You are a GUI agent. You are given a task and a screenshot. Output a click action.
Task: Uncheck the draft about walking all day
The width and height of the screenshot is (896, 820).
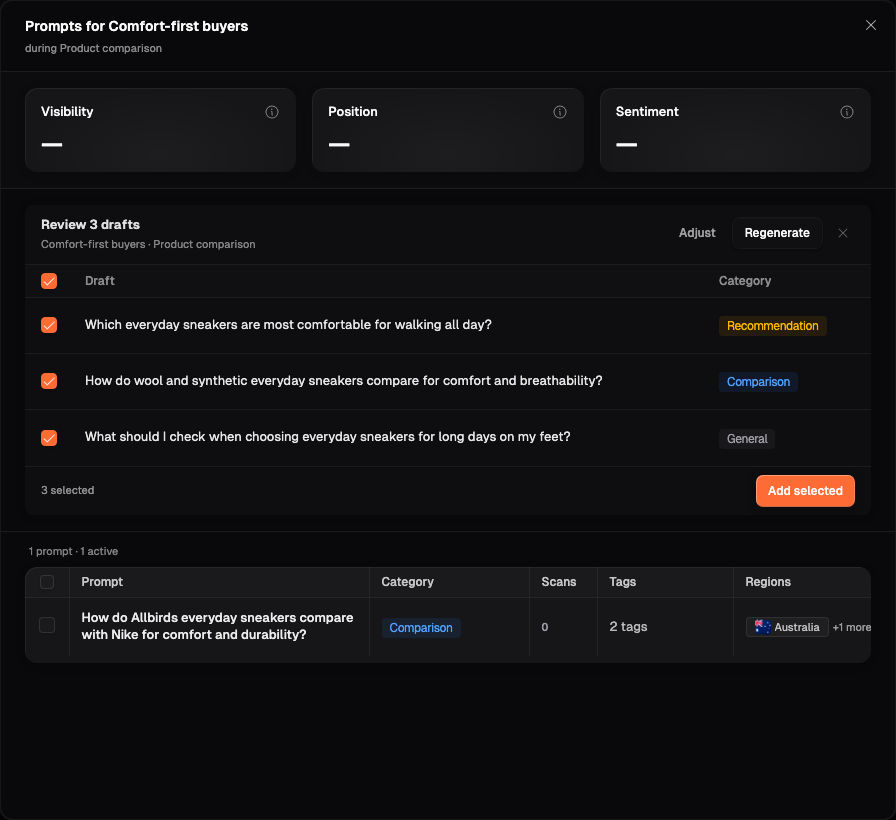point(49,325)
